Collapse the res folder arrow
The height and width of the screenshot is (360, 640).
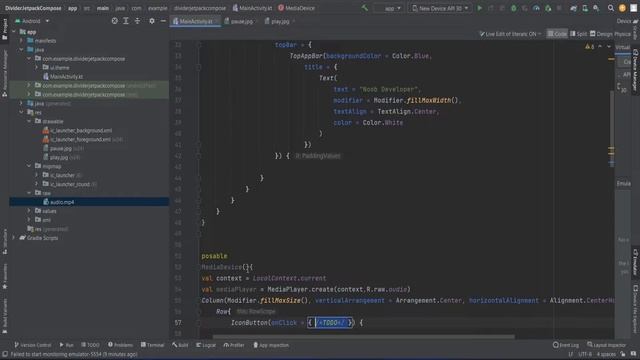tap(21, 112)
